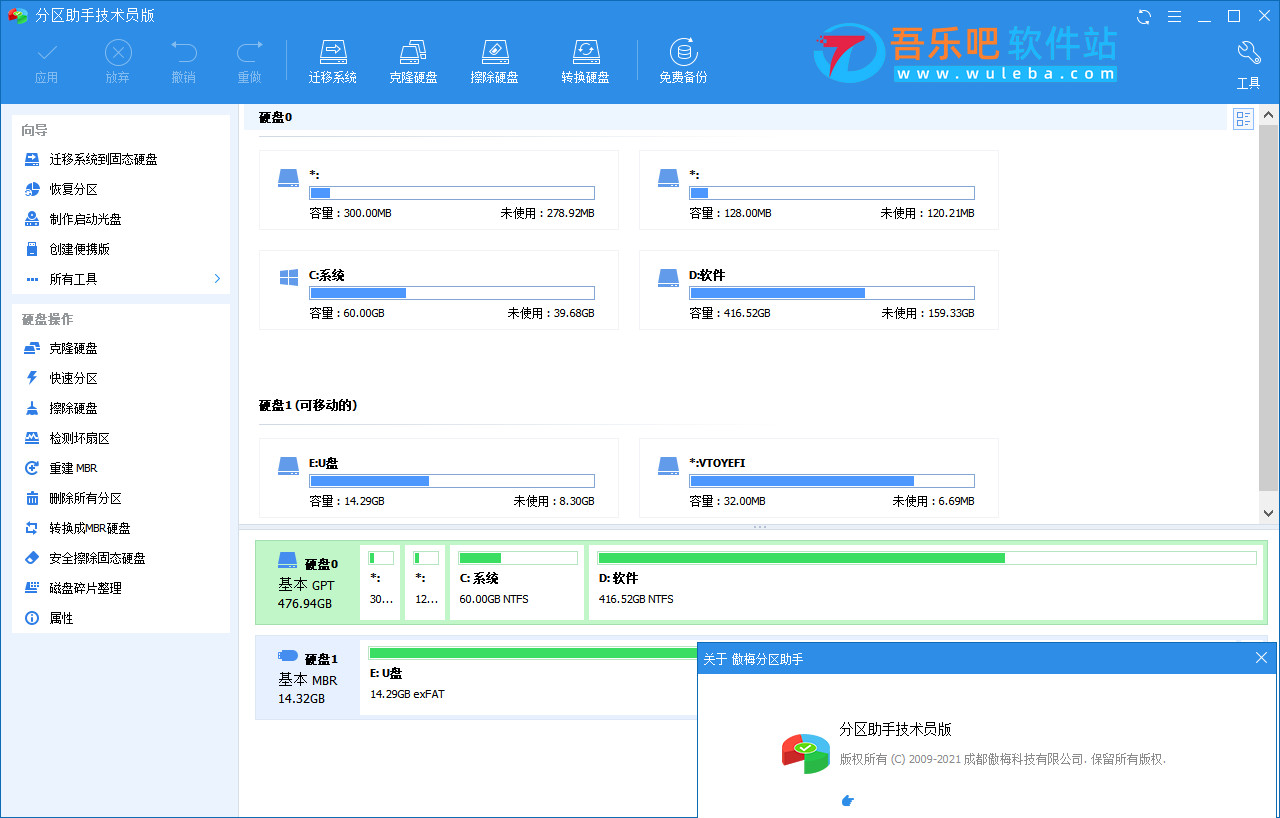
Task: Click the refresh icon in title bar
Action: point(1145,16)
